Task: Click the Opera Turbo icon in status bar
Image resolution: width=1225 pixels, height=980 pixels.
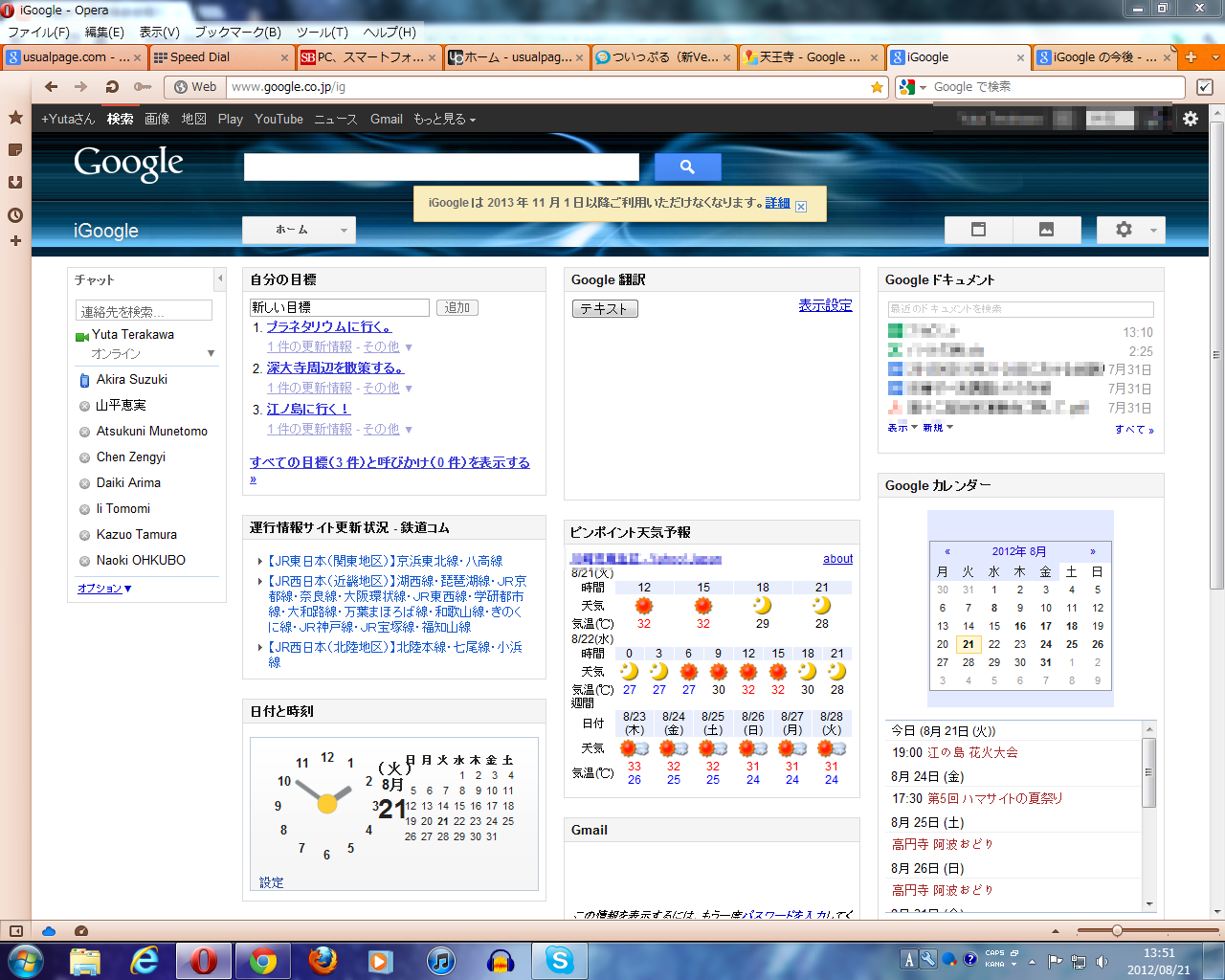Action: pyautogui.click(x=81, y=931)
